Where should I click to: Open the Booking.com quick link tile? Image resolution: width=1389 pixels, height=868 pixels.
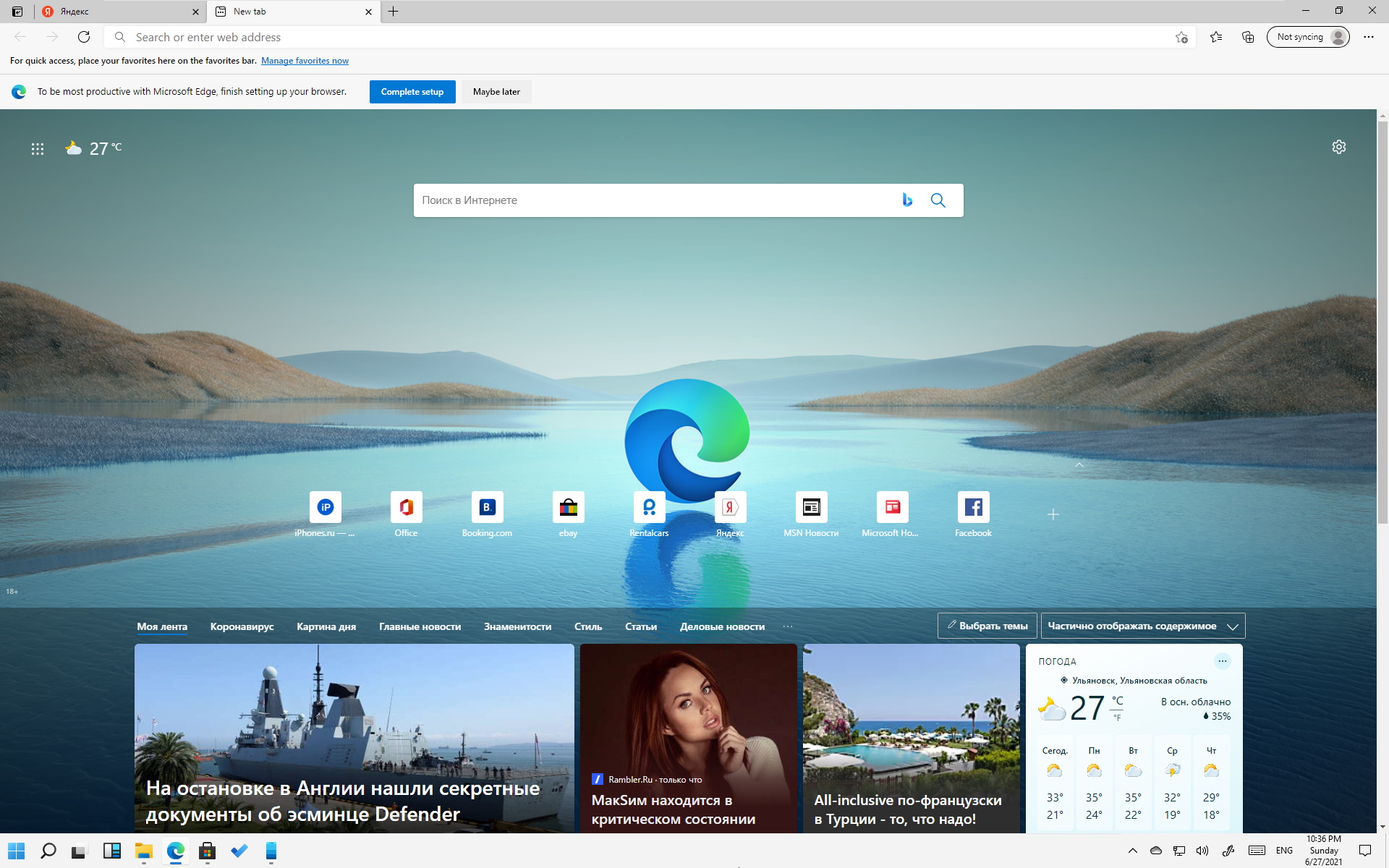[x=487, y=515]
